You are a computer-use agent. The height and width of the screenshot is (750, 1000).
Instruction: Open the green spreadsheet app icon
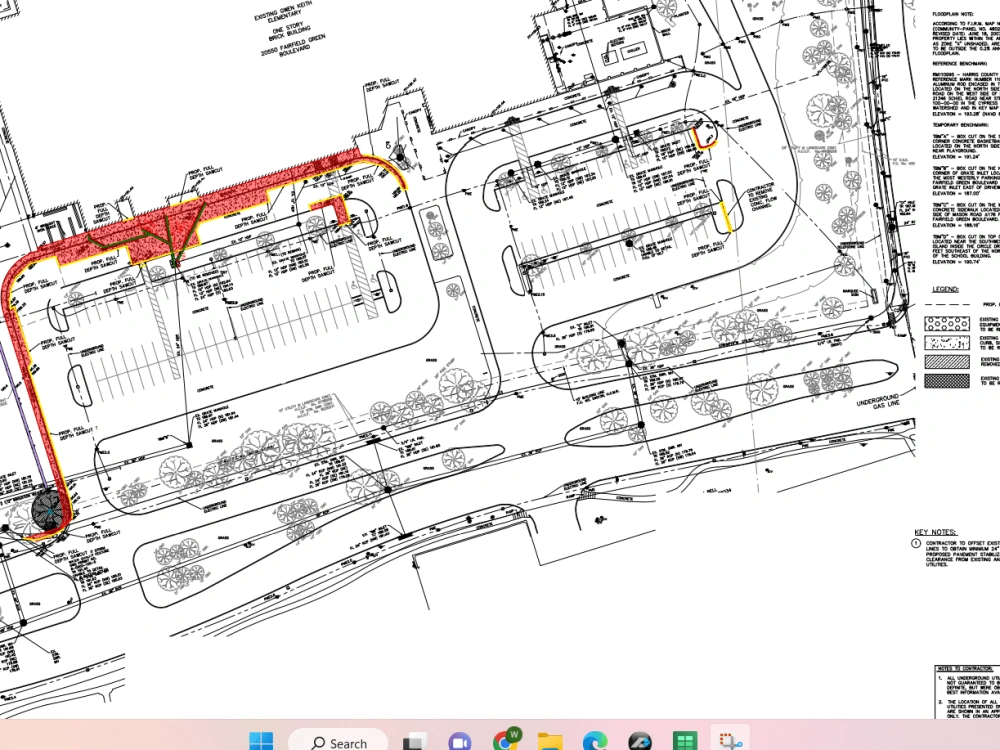click(684, 742)
